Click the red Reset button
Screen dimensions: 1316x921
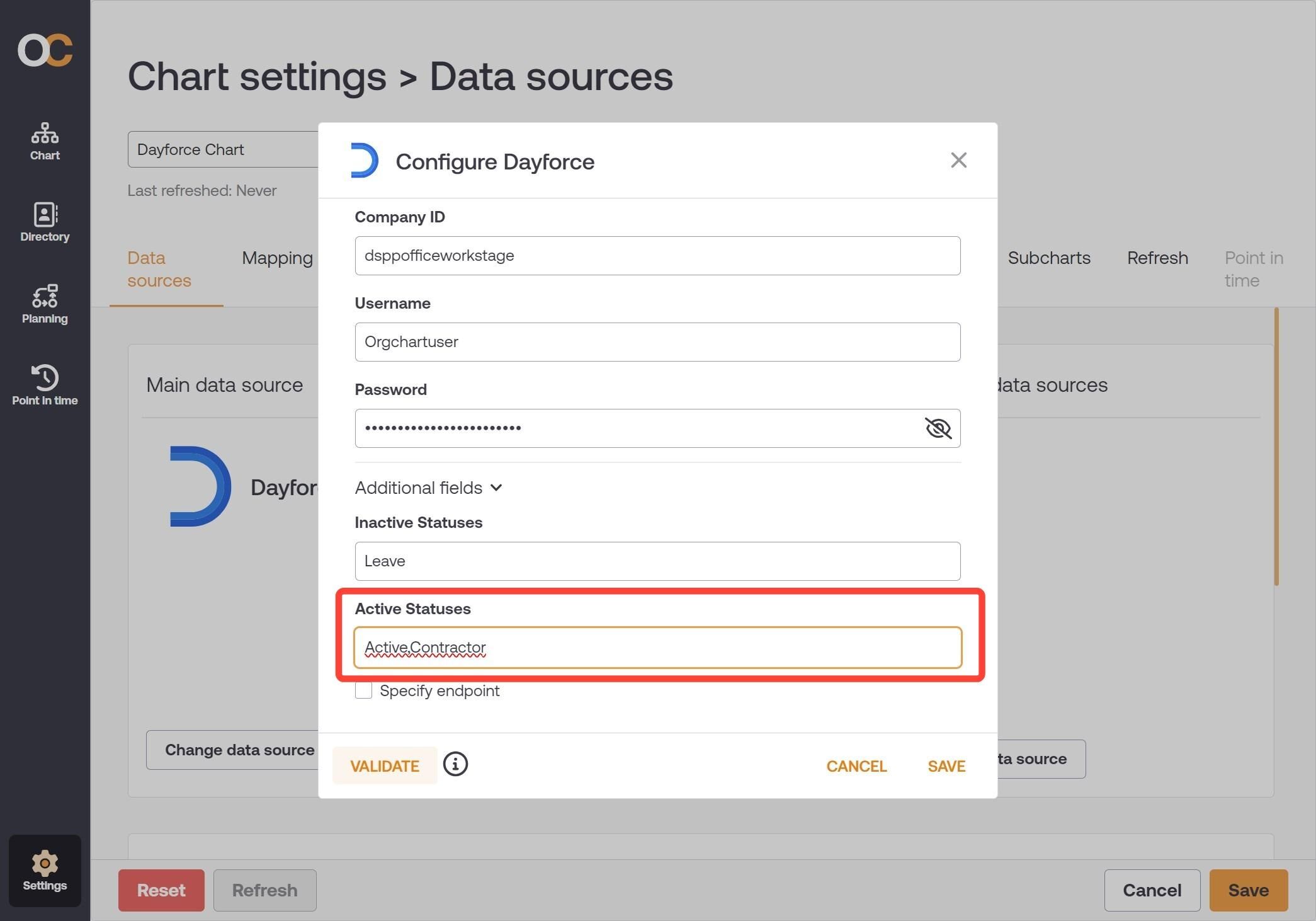161,890
